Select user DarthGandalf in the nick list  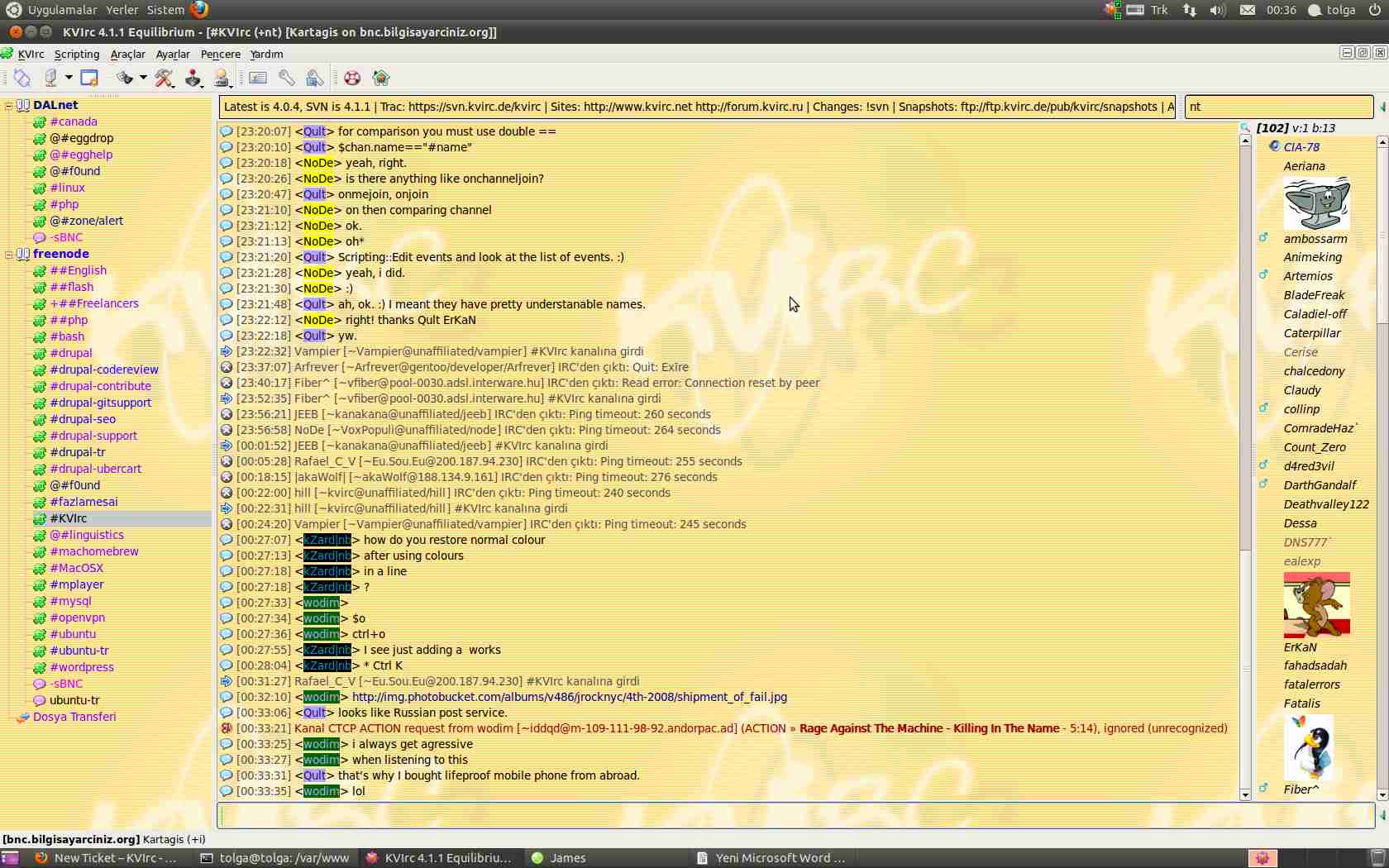(1320, 485)
